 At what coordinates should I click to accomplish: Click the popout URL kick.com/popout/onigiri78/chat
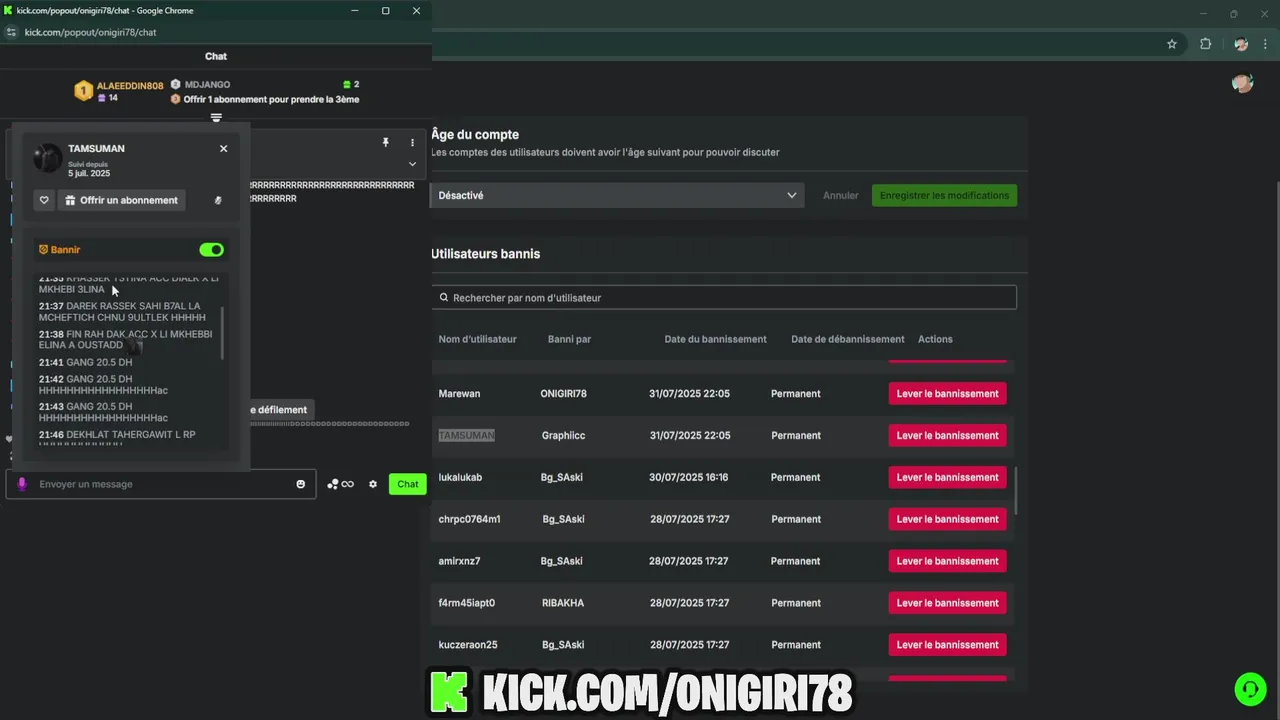[90, 32]
